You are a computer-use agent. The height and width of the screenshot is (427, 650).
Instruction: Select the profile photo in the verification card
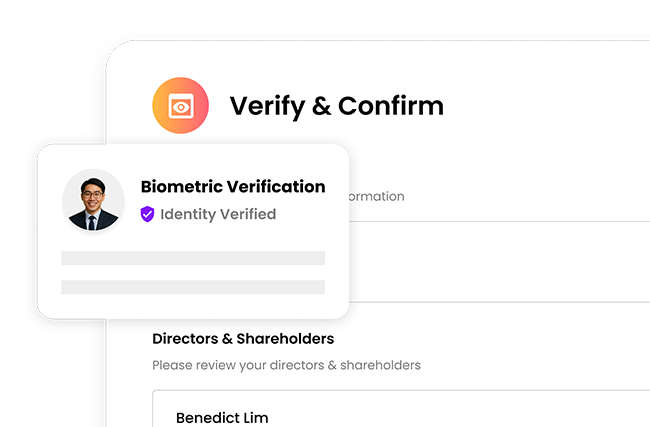(x=93, y=200)
